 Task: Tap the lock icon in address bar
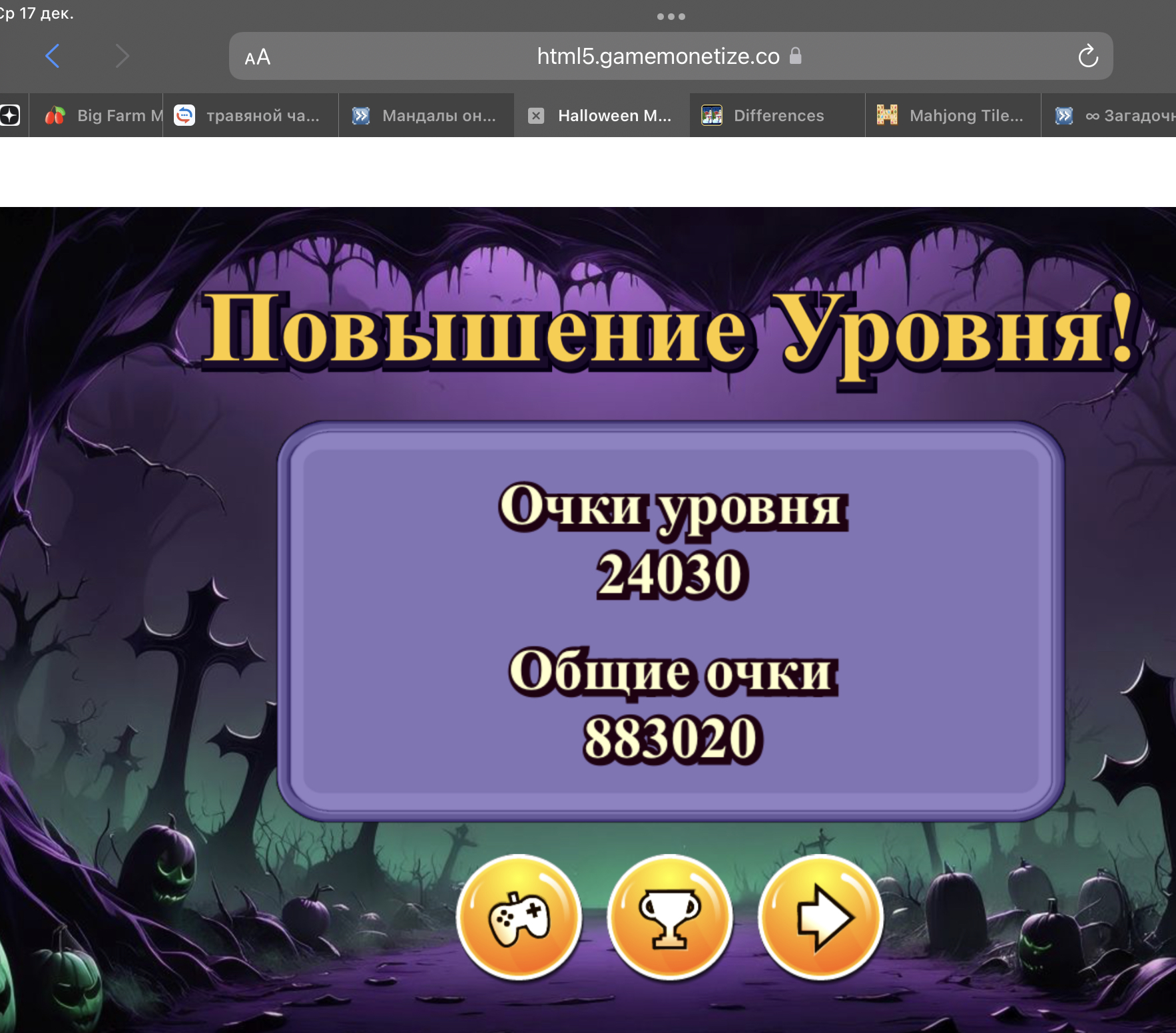(x=795, y=56)
